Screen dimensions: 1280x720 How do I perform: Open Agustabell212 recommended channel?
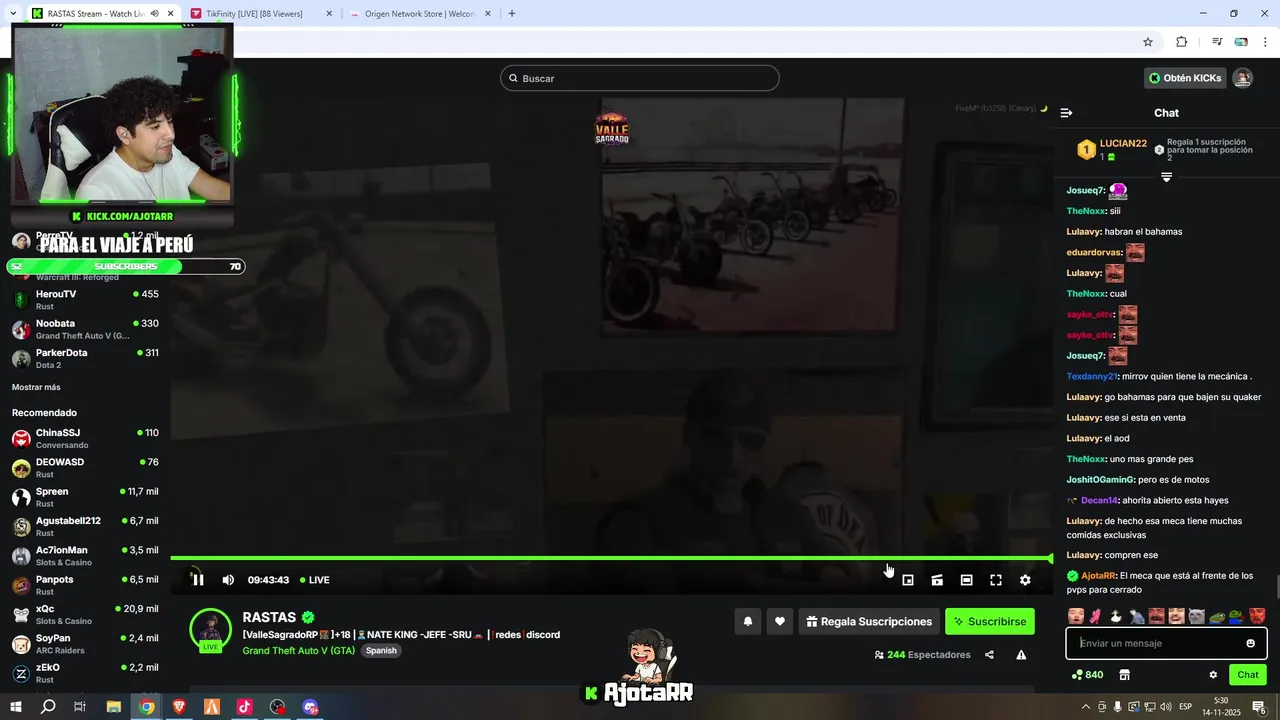coord(85,526)
